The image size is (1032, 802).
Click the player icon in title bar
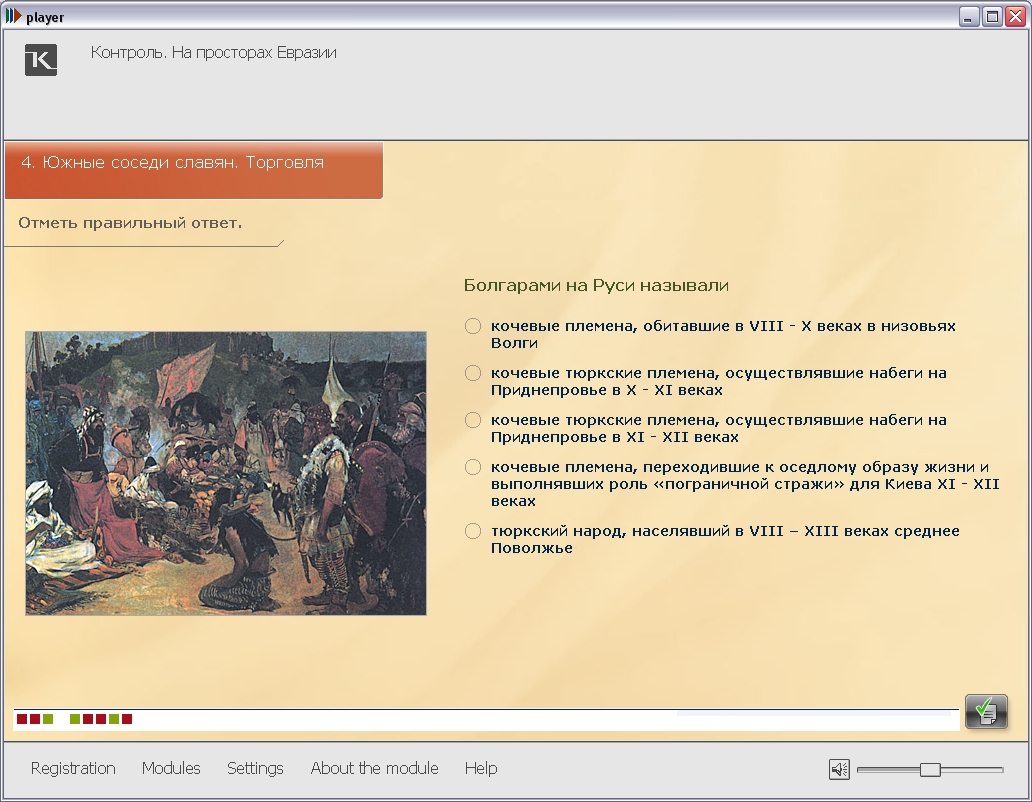13,16
